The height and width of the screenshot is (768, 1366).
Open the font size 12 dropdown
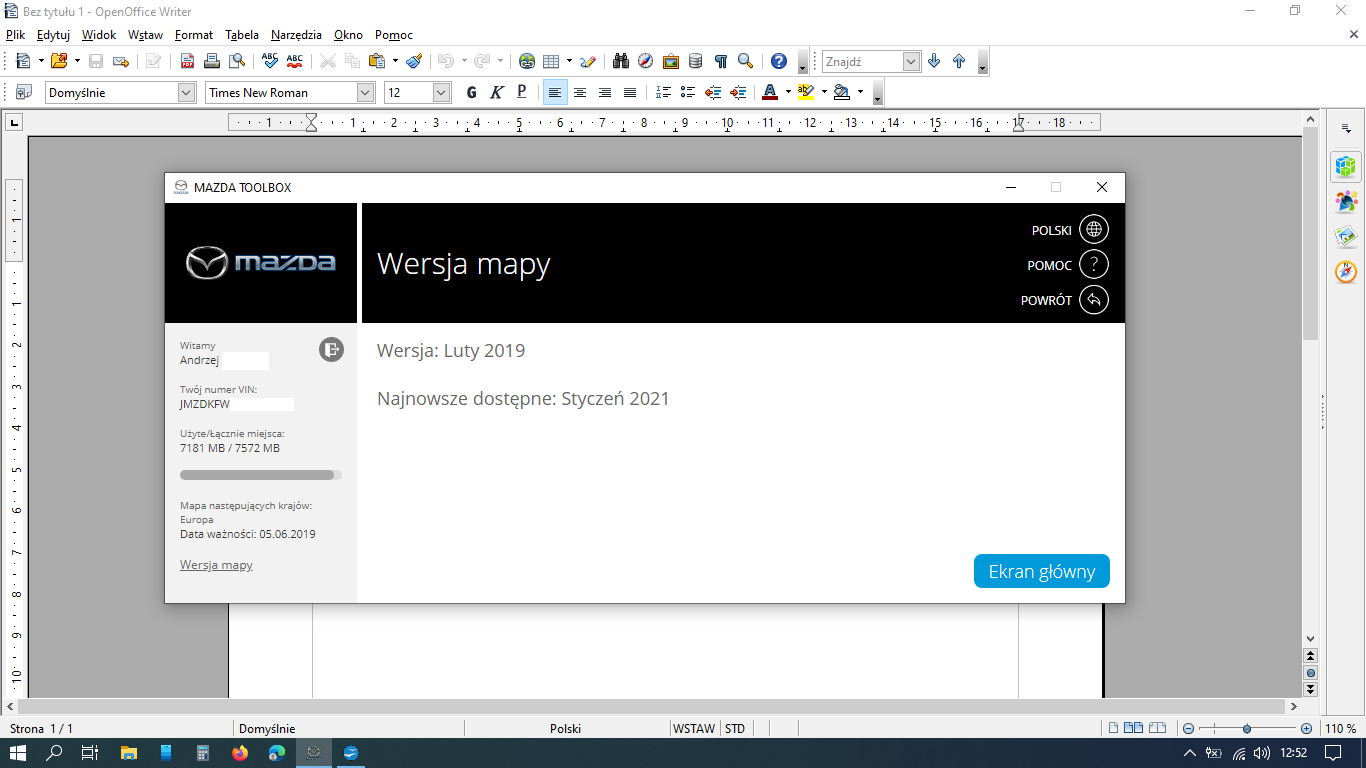pyautogui.click(x=441, y=93)
